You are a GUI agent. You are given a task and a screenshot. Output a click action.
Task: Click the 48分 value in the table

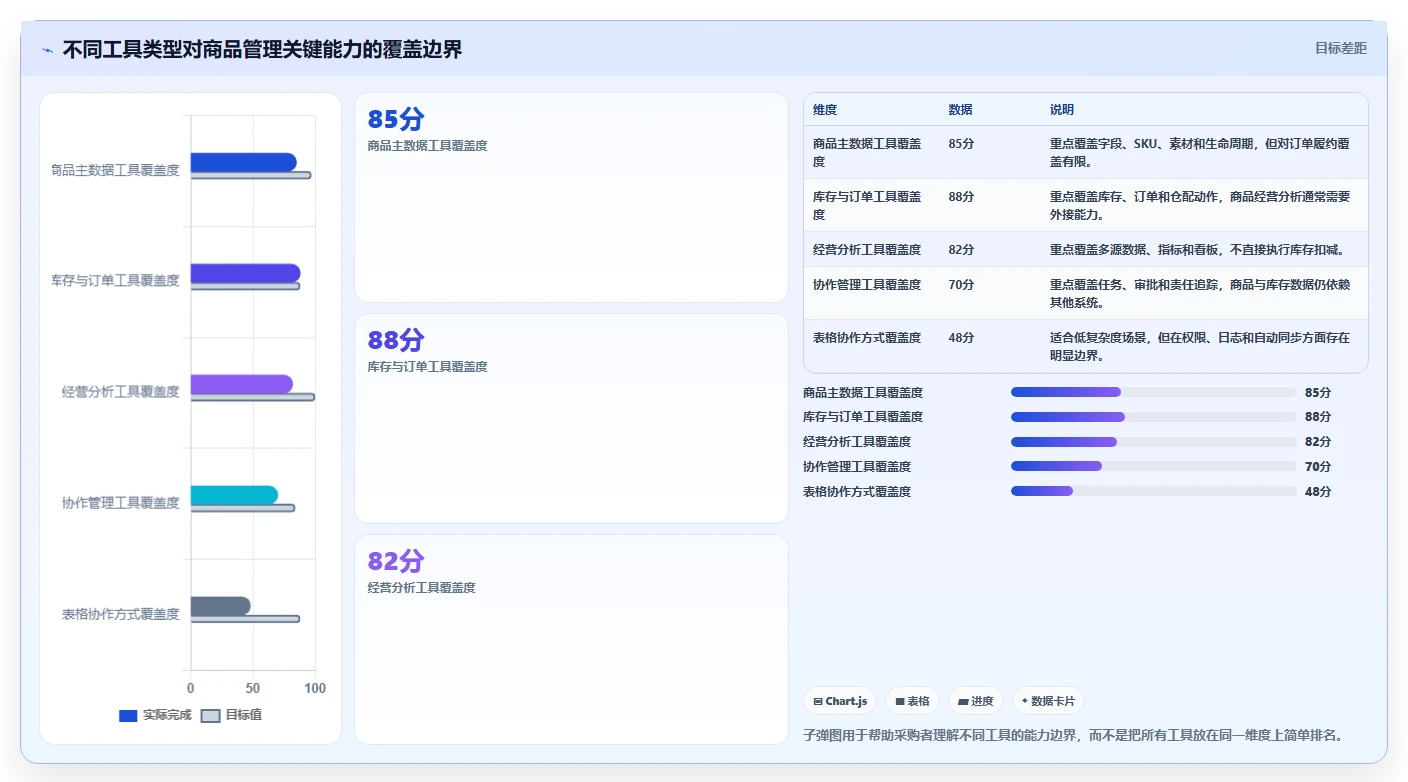click(x=961, y=338)
